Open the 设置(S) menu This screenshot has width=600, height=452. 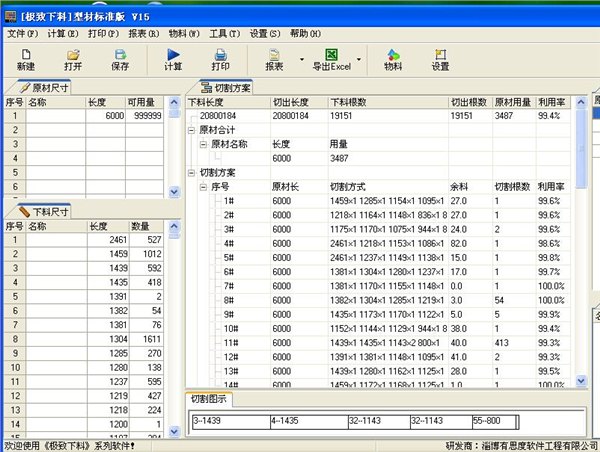[265, 34]
